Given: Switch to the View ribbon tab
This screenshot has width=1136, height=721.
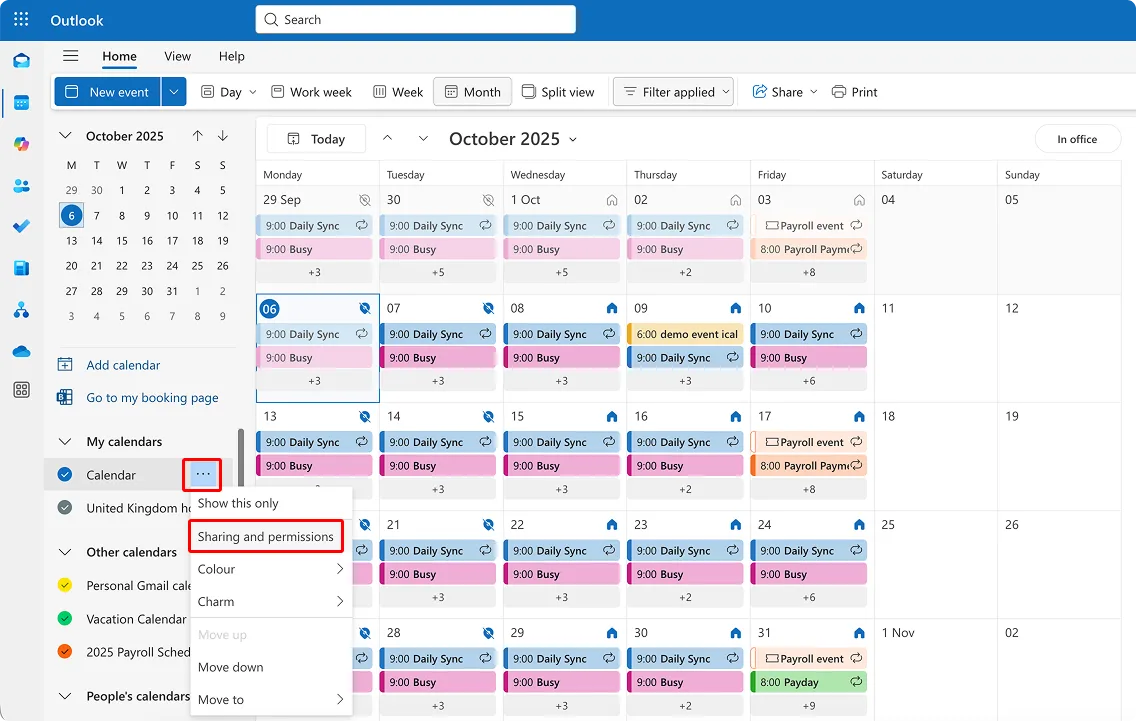Looking at the screenshot, I should click(x=177, y=56).
